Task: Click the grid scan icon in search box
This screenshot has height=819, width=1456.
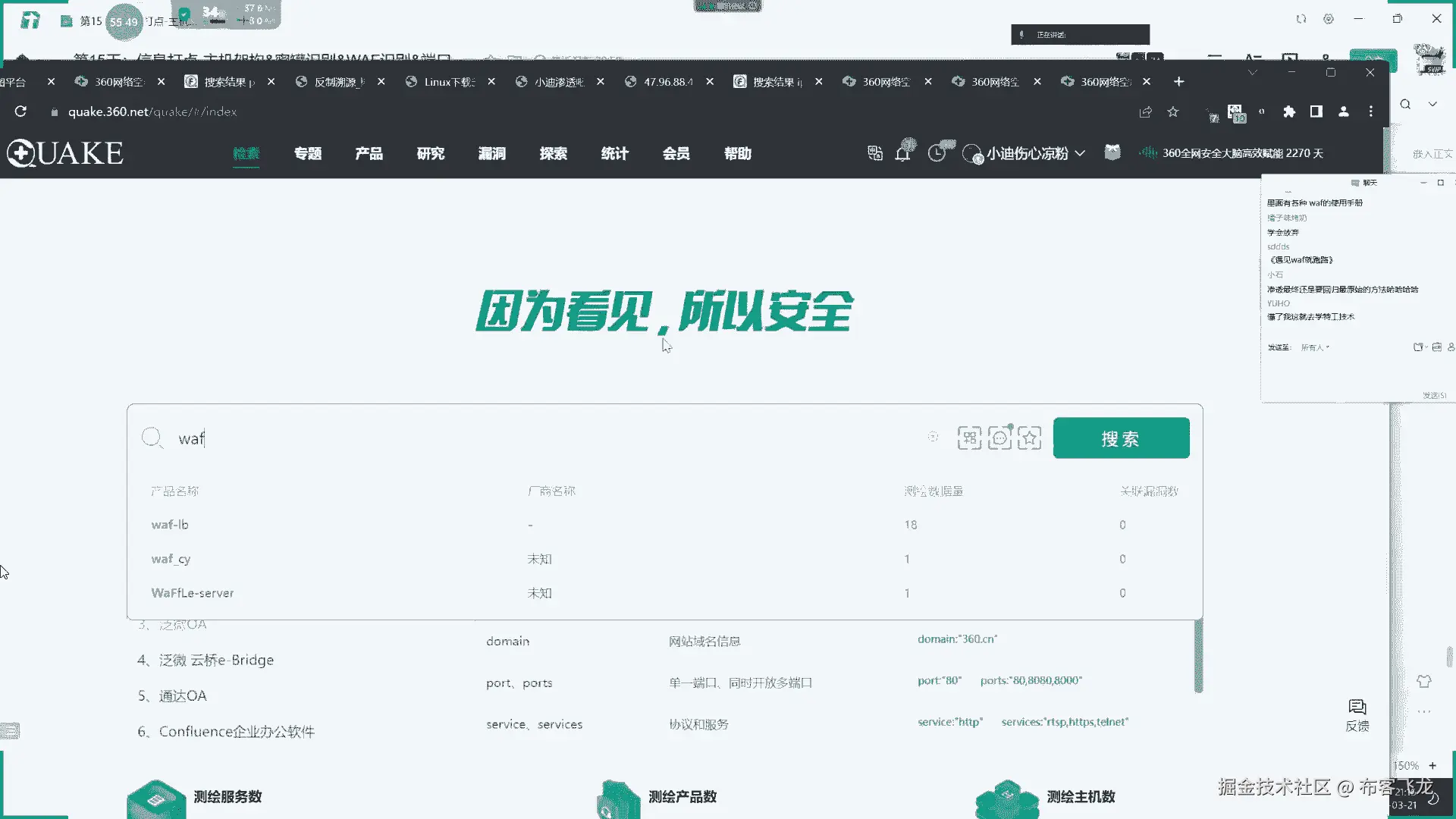Action: (x=969, y=438)
